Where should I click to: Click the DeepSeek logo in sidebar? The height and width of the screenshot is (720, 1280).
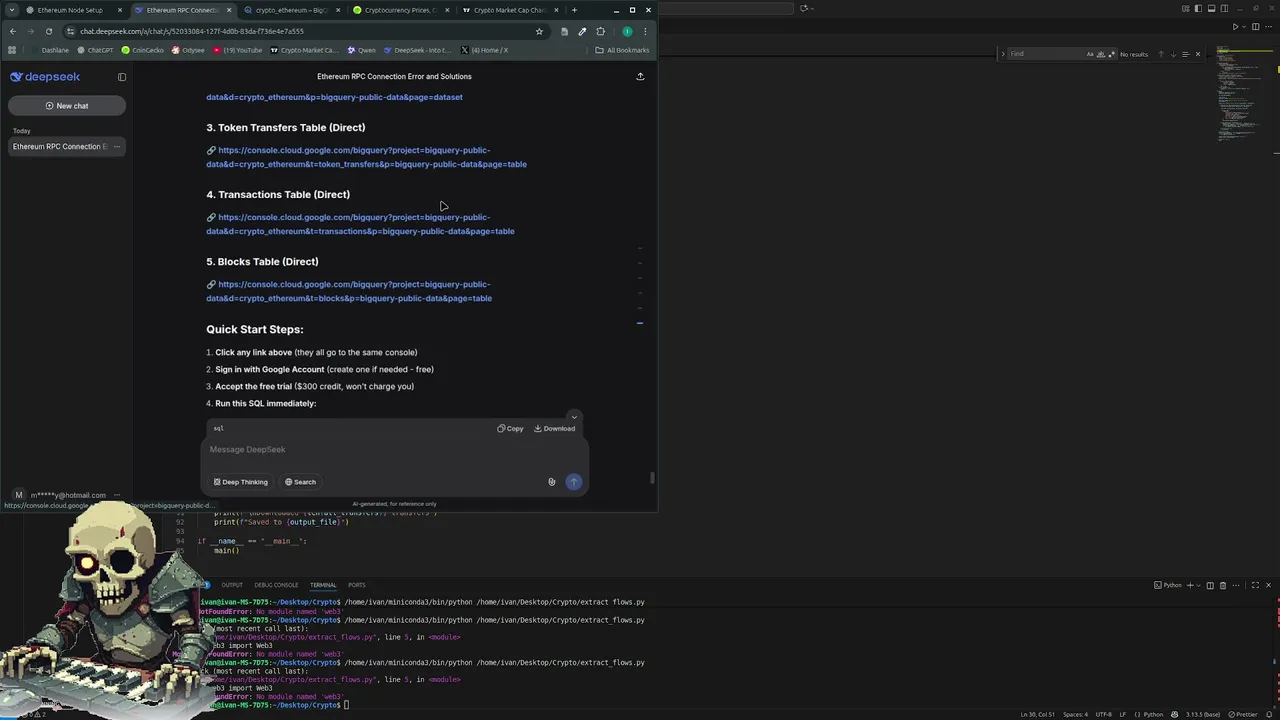[x=45, y=77]
